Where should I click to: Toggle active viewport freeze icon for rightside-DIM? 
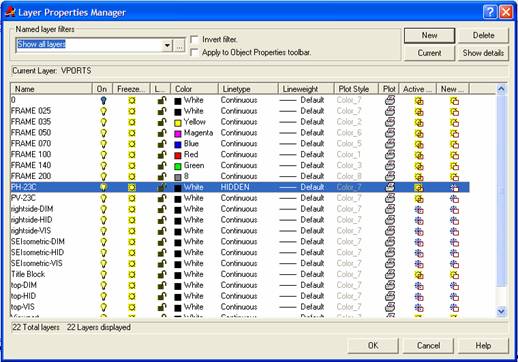coord(419,209)
